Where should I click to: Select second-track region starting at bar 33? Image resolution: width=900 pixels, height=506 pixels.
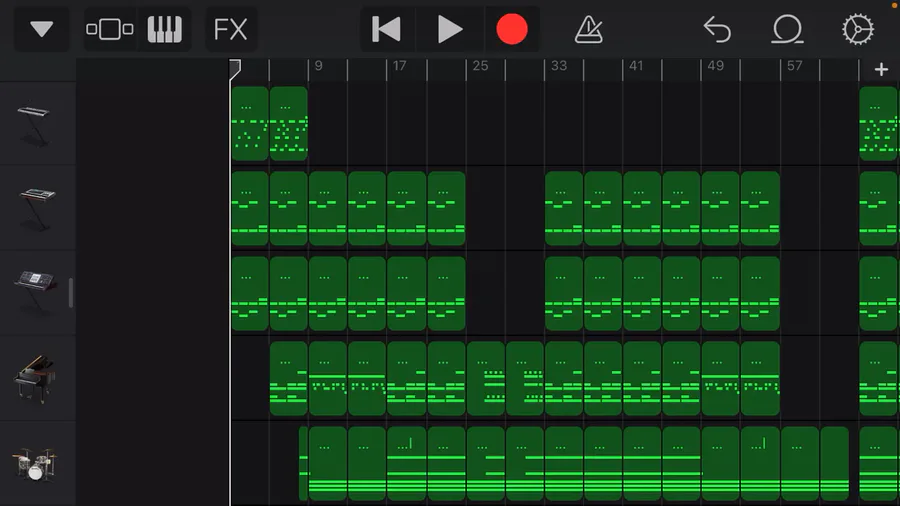pyautogui.click(x=564, y=208)
